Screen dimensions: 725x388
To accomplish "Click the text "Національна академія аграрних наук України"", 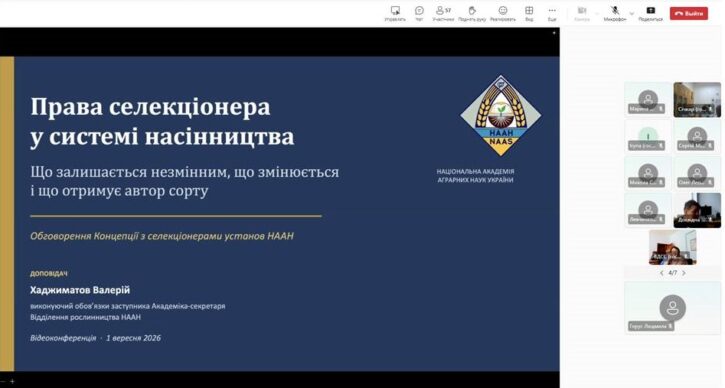I will click(475, 176).
